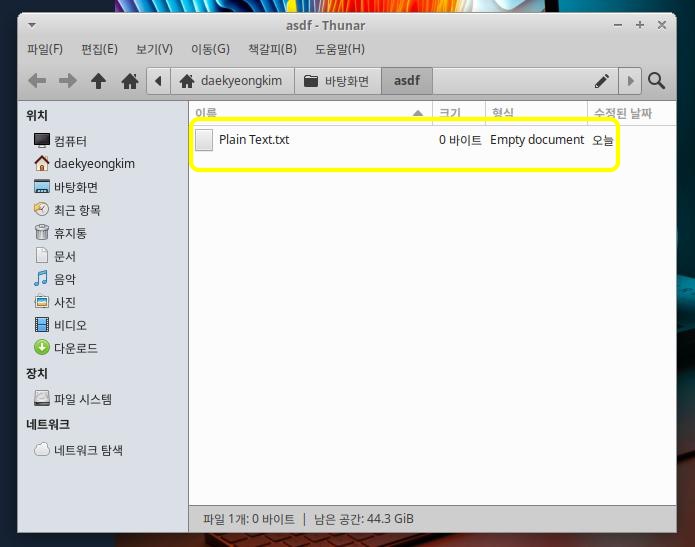The height and width of the screenshot is (547, 695).
Task: Select the Plain Text.txt file
Action: coord(254,140)
